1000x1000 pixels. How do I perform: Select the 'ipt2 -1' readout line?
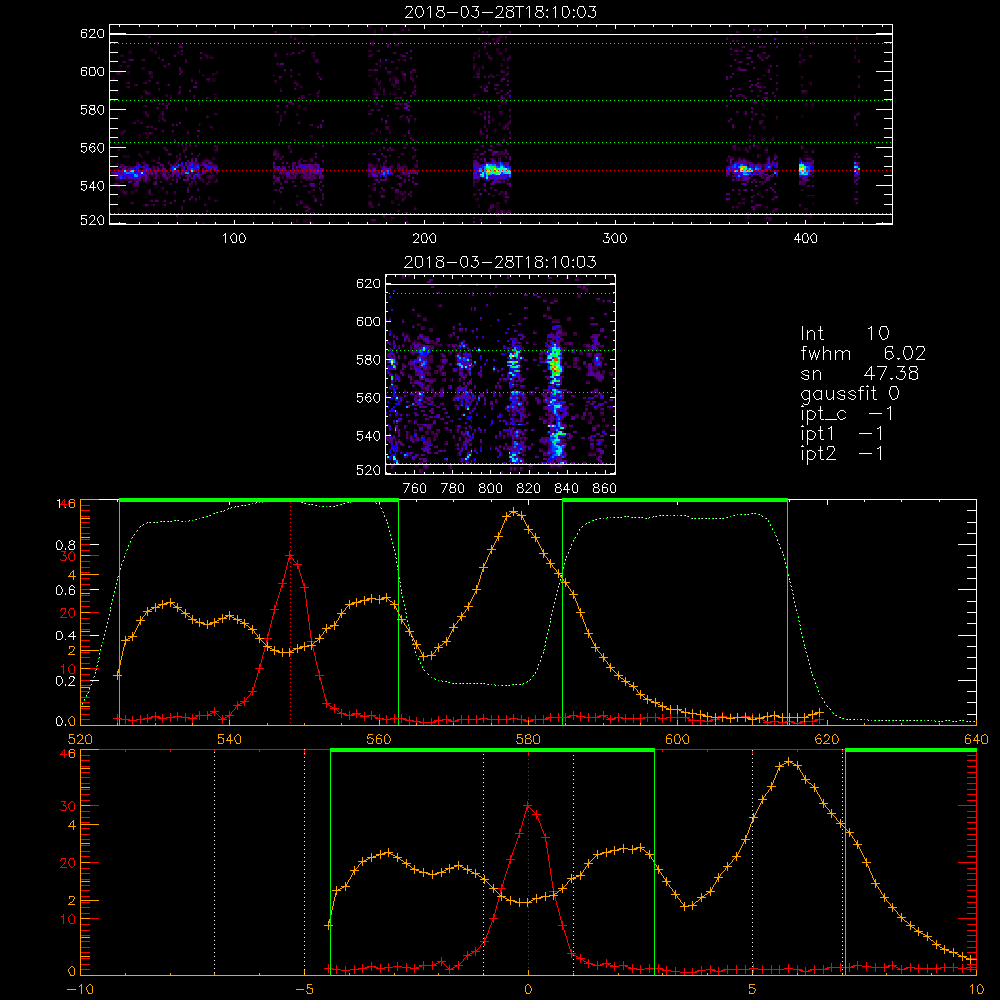click(x=842, y=453)
